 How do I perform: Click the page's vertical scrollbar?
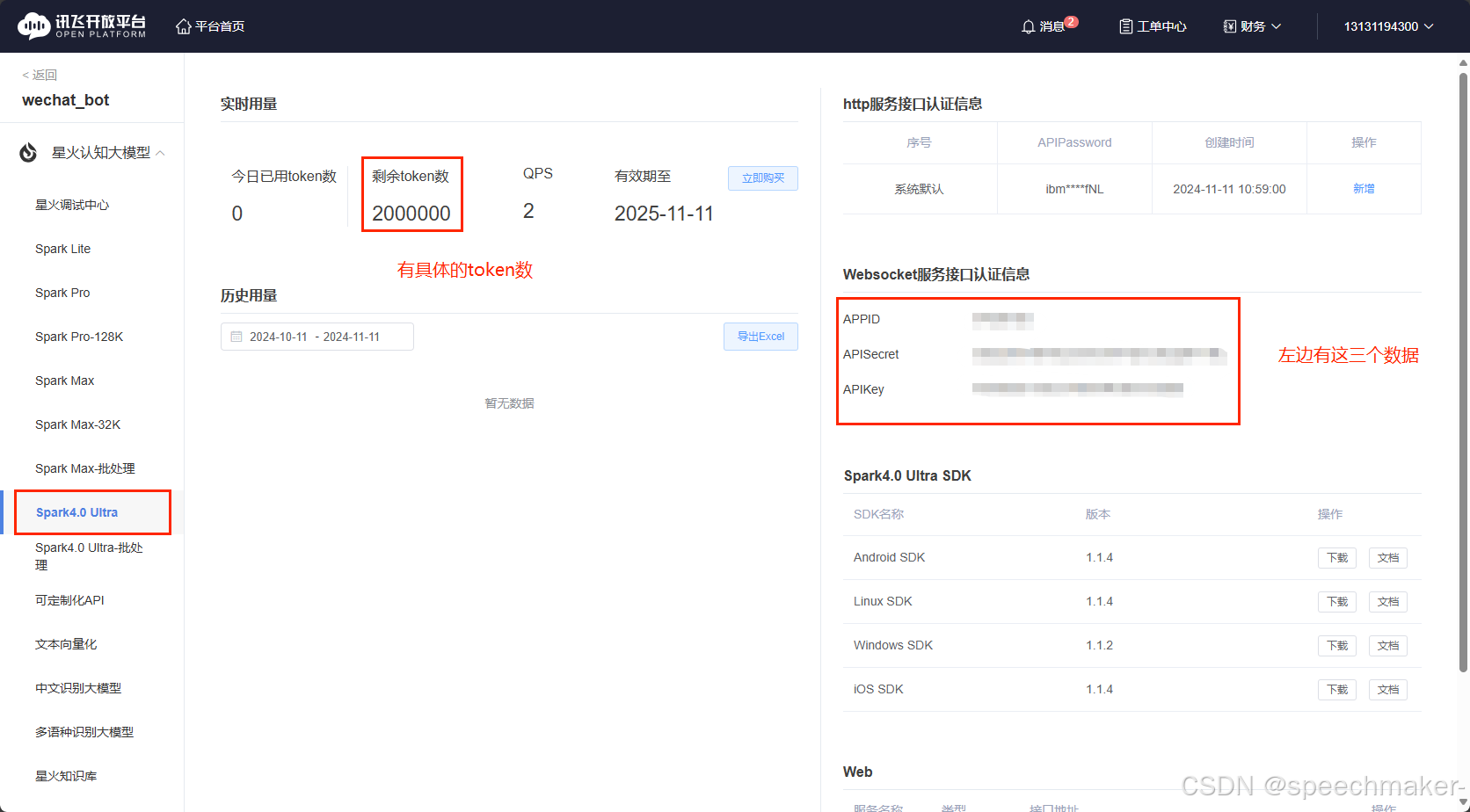click(1463, 373)
